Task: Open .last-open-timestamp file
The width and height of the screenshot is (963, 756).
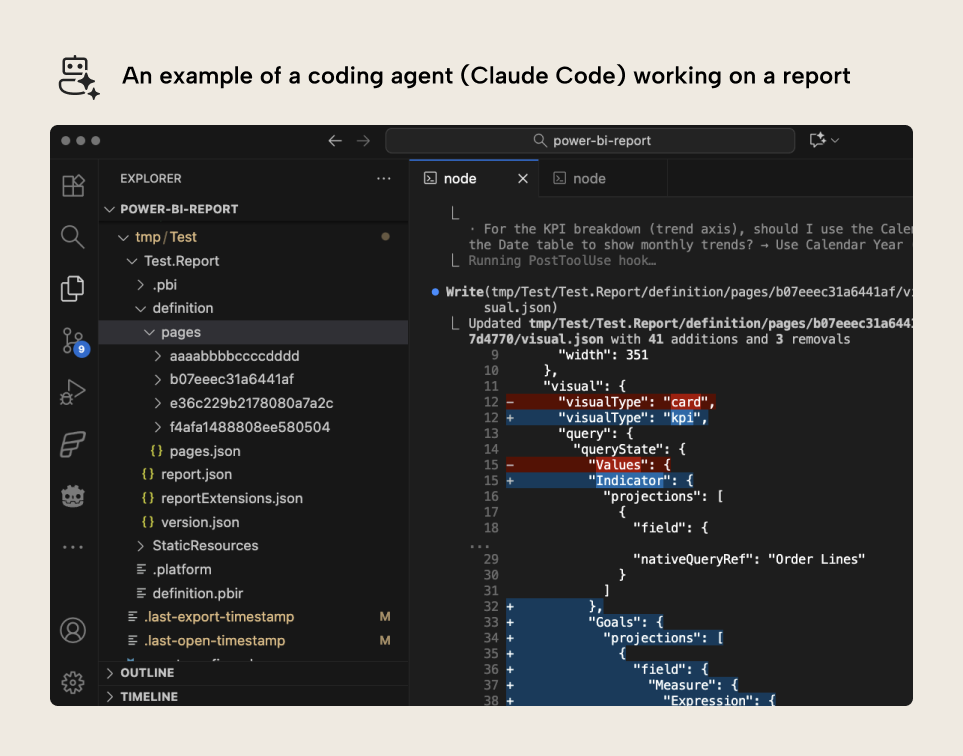Action: (x=254, y=641)
